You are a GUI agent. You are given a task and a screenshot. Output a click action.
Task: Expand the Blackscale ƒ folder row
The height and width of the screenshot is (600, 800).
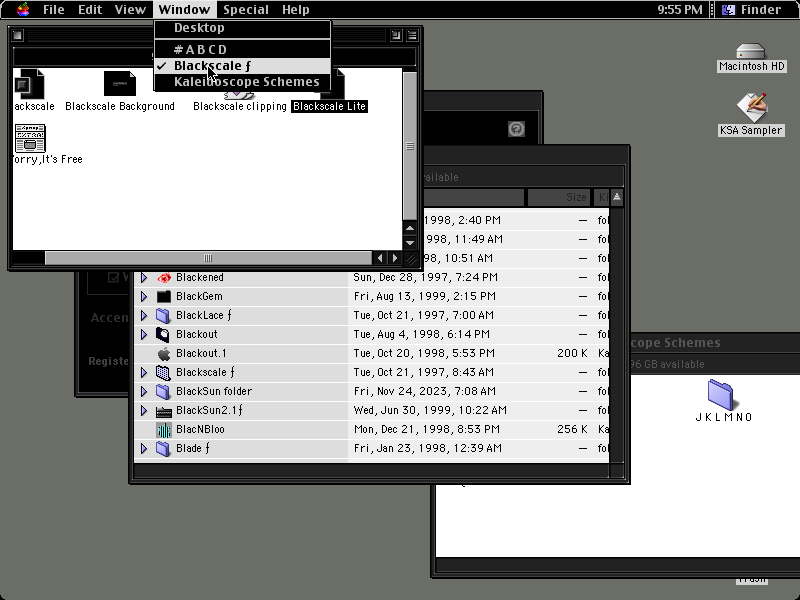(x=144, y=372)
